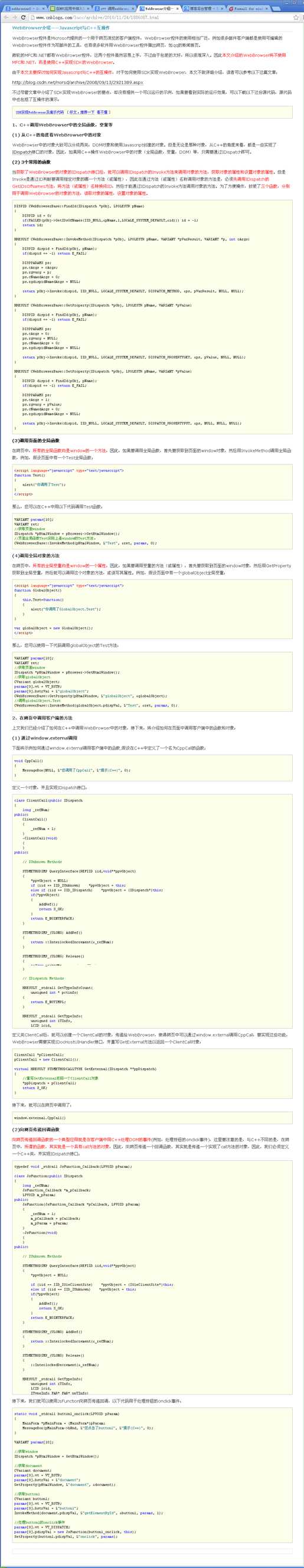Click heading '1、C++调用WebBrowser中的全局函数、变量等'

point(63,125)
